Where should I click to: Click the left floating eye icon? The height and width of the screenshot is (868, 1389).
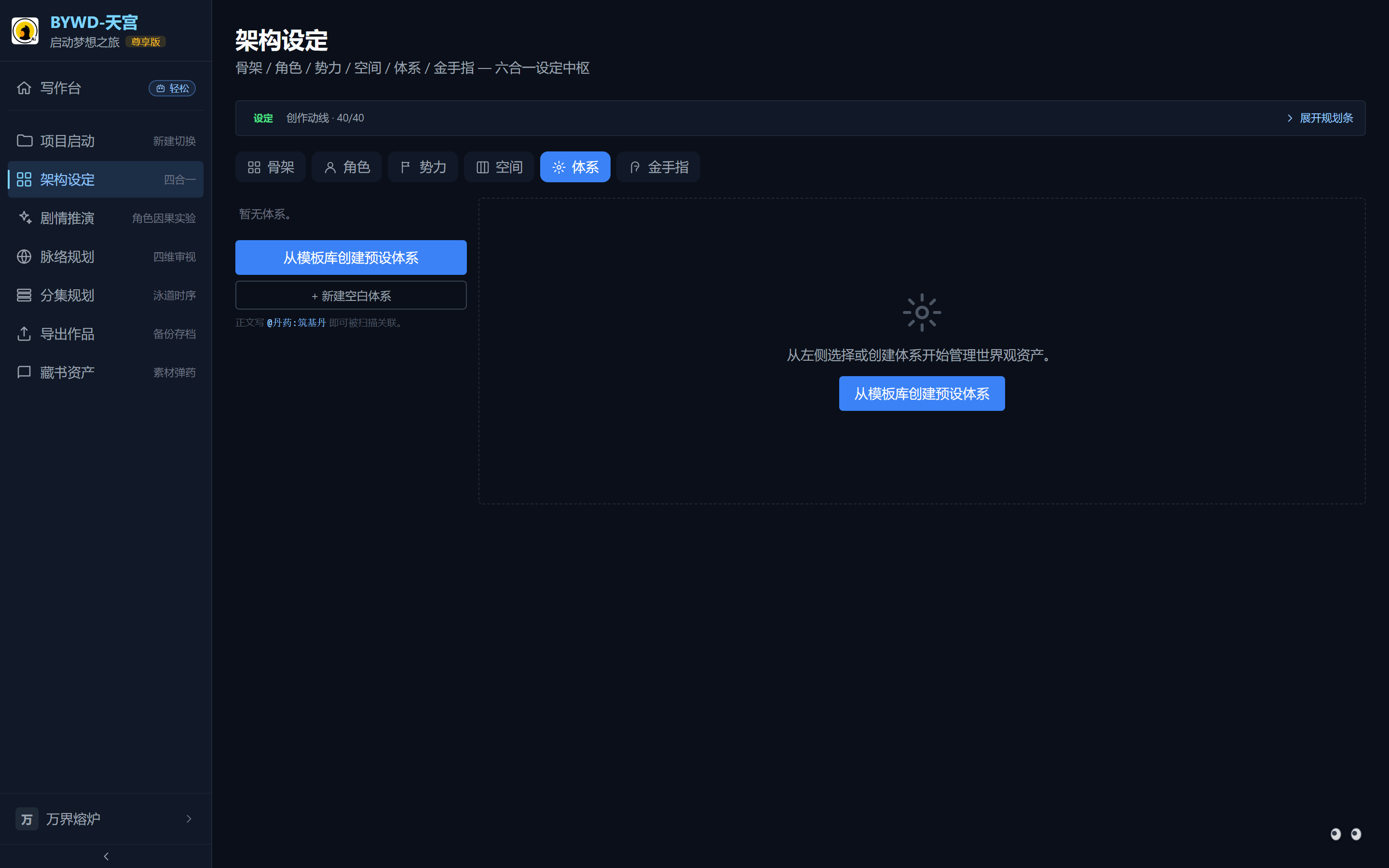(1335, 834)
